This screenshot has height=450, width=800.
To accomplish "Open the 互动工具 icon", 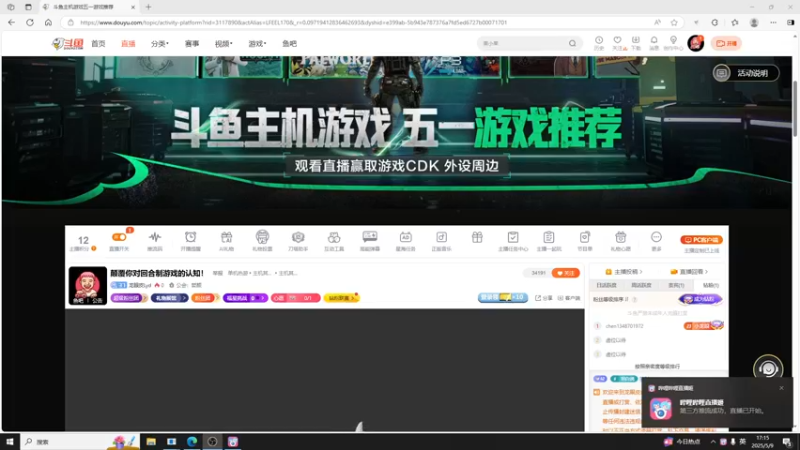I will [x=334, y=237].
